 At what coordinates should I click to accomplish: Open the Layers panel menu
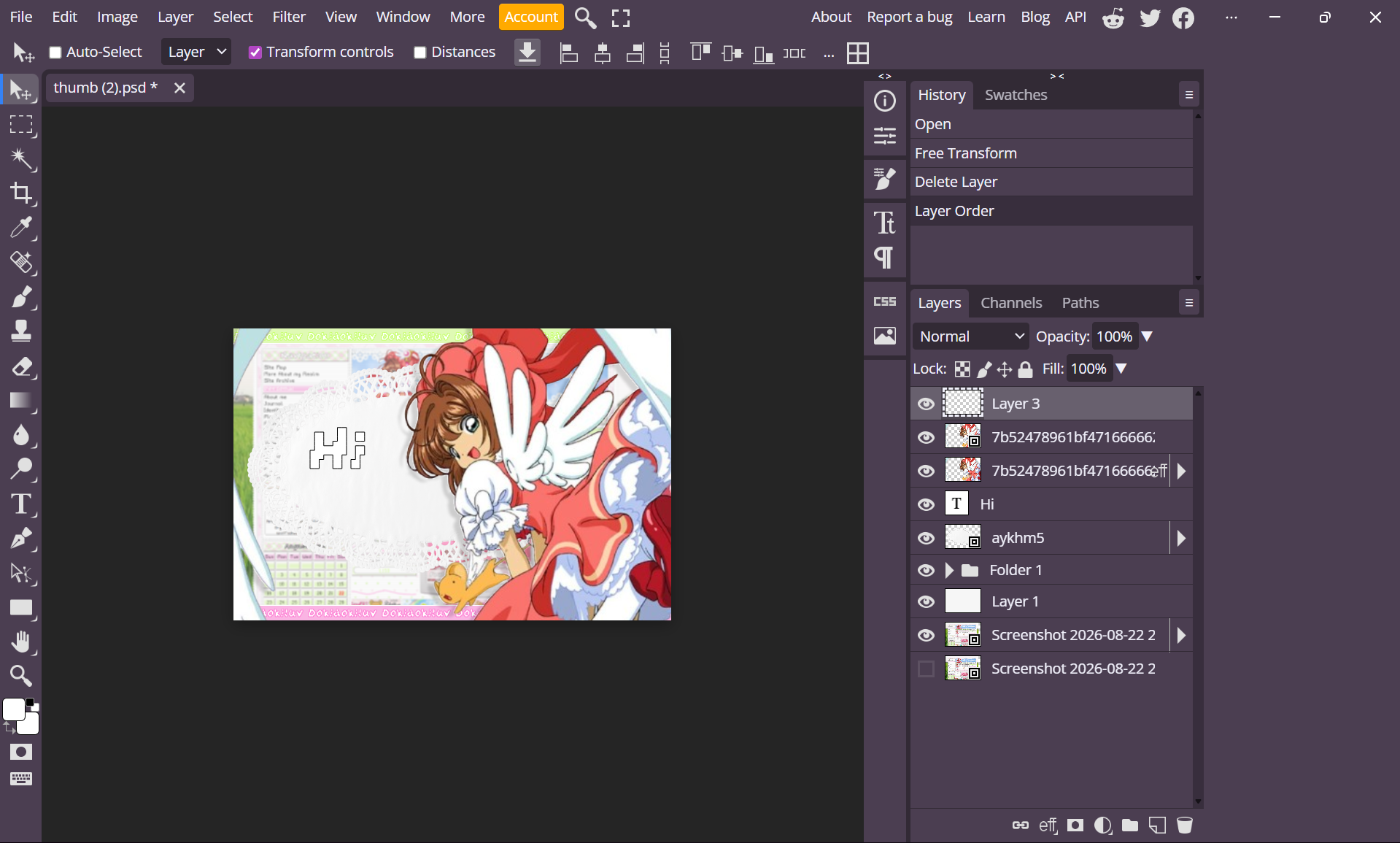(x=1189, y=303)
